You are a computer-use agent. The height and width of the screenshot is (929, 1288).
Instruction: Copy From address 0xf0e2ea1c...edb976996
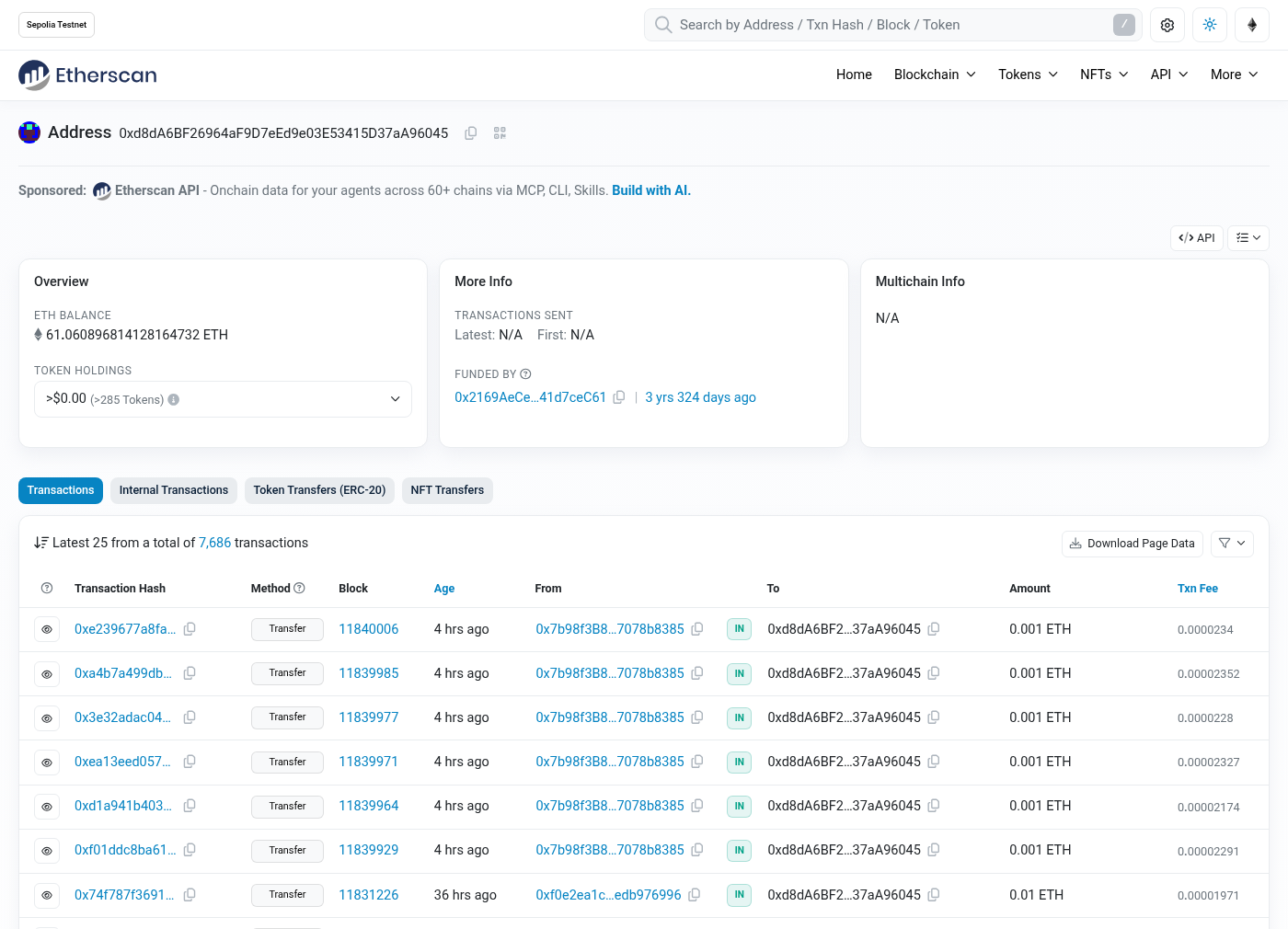tap(695, 895)
